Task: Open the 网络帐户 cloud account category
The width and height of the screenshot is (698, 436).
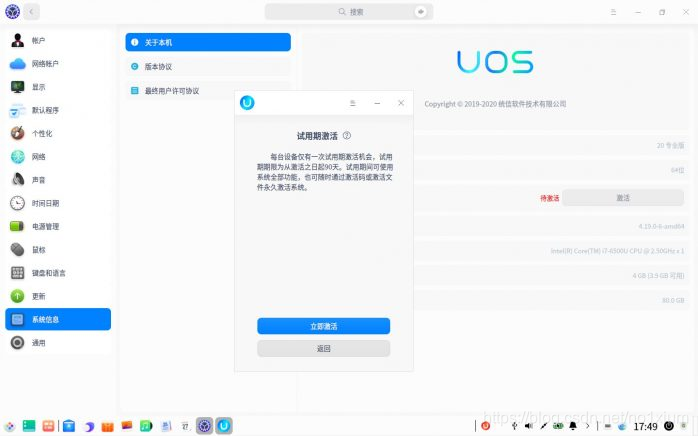Action: pyautogui.click(x=58, y=64)
